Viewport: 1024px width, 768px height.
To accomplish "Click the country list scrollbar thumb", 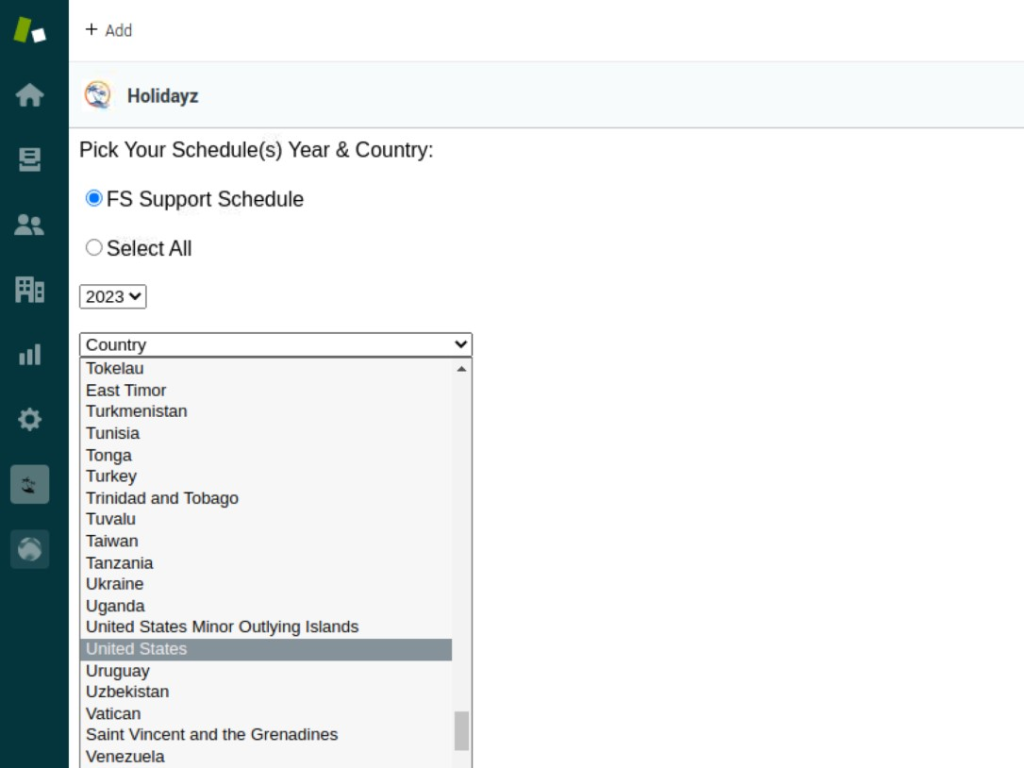I will (x=461, y=730).
